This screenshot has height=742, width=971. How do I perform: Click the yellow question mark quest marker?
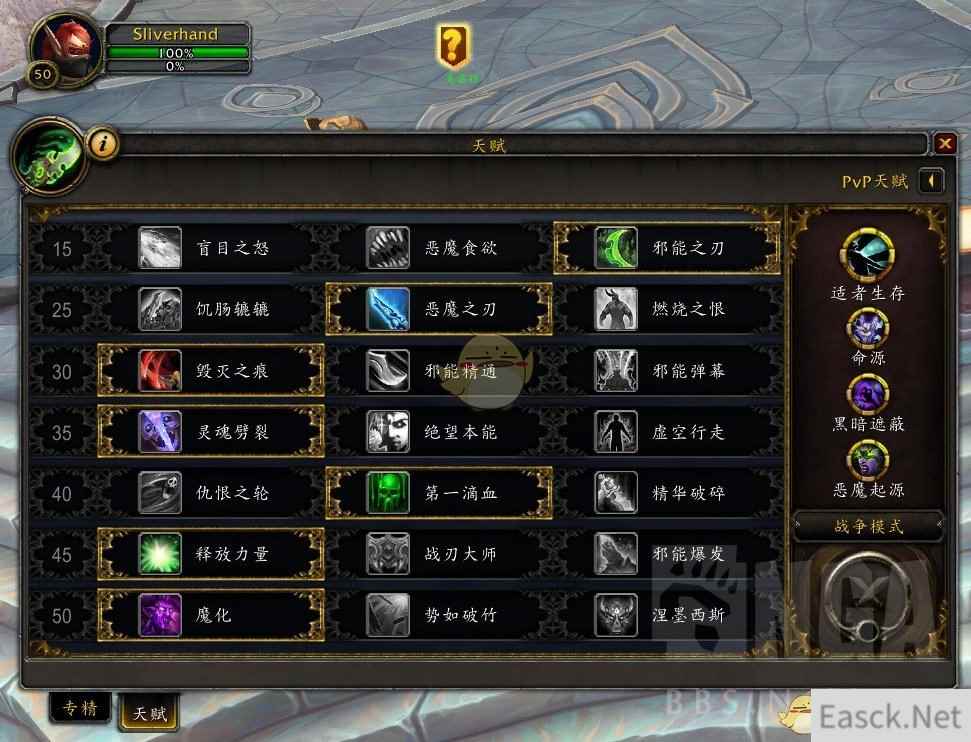click(453, 46)
